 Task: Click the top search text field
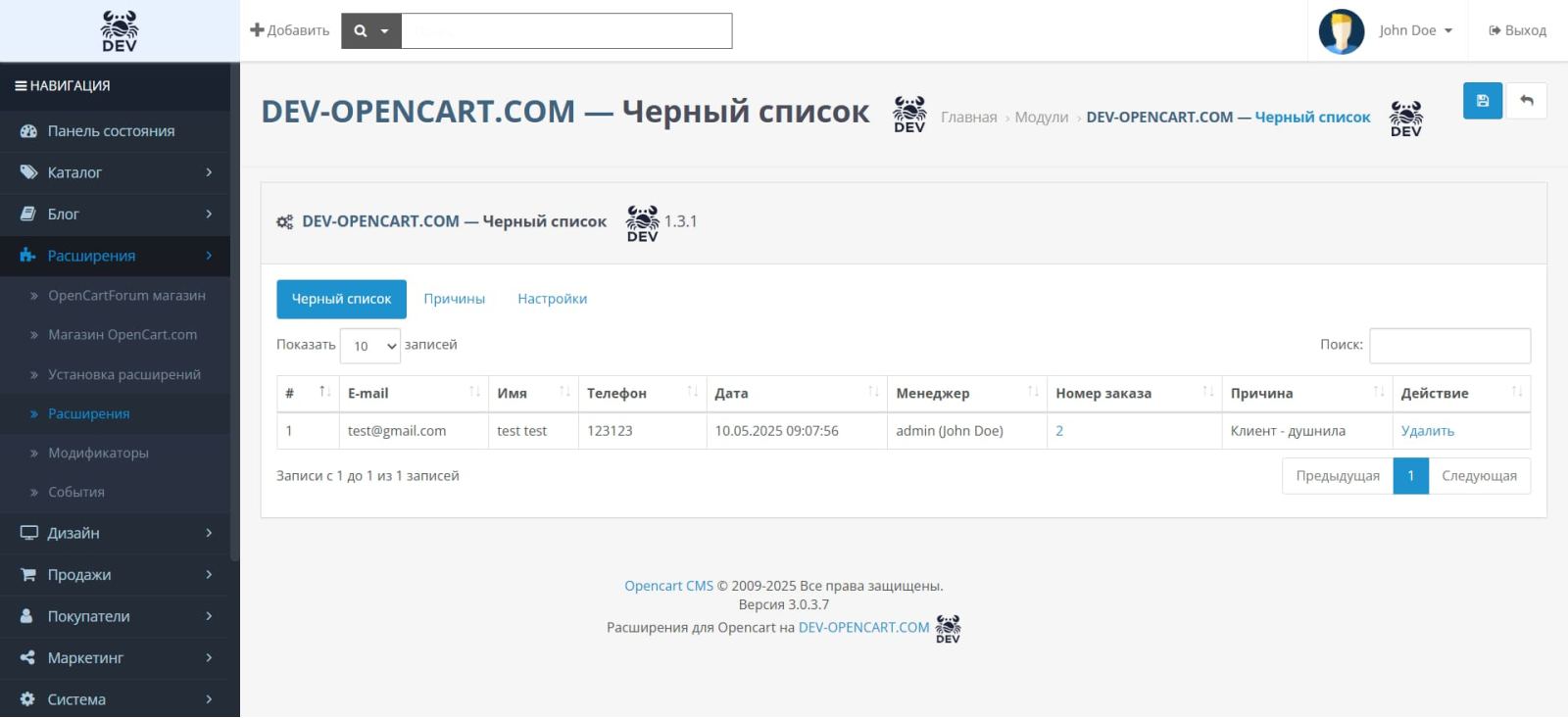566,30
